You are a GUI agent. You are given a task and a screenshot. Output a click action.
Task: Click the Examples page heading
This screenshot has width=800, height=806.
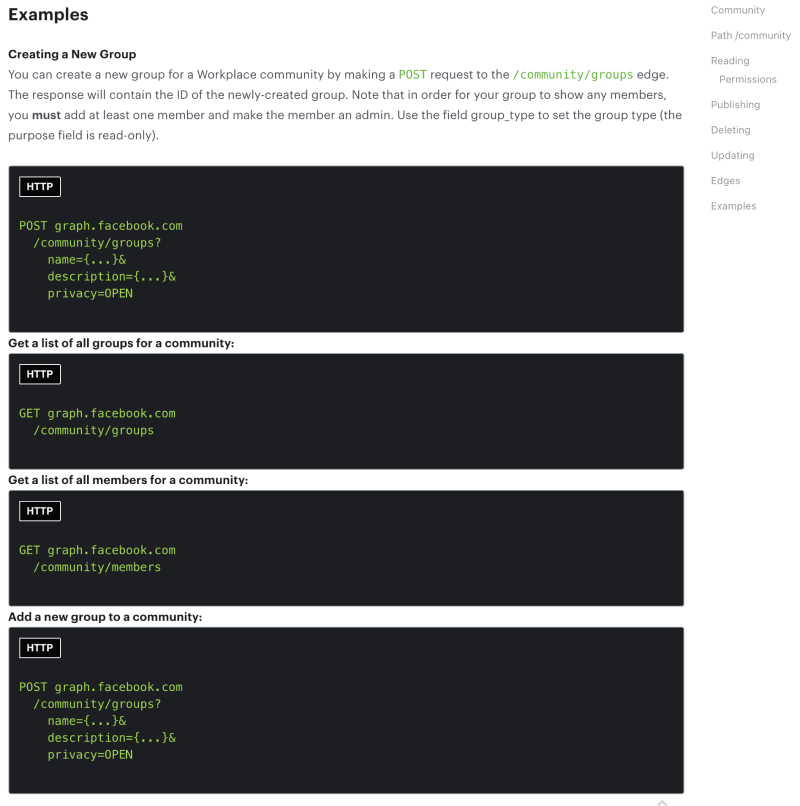click(48, 15)
